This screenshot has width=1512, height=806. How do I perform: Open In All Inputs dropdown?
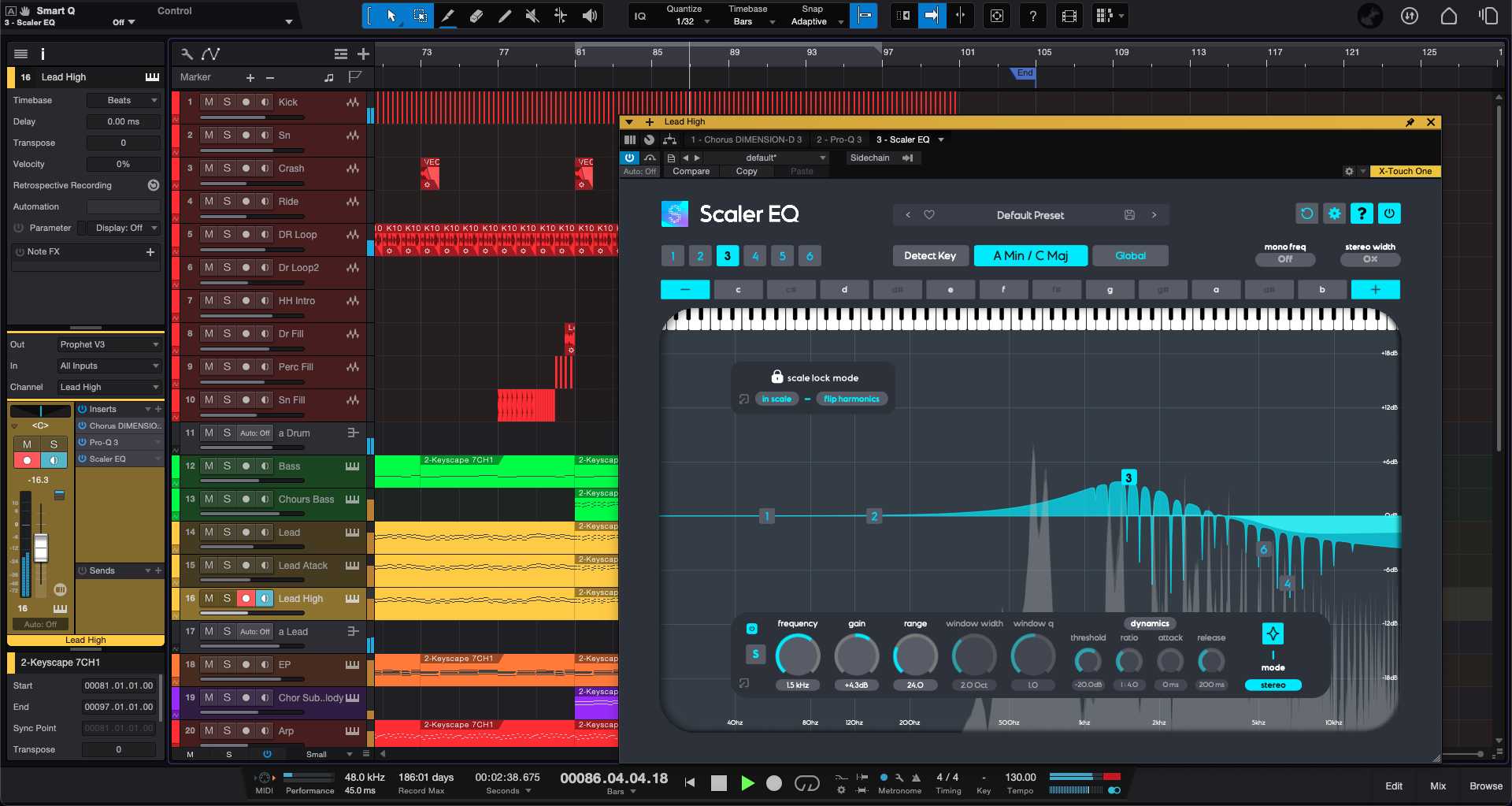coord(109,366)
